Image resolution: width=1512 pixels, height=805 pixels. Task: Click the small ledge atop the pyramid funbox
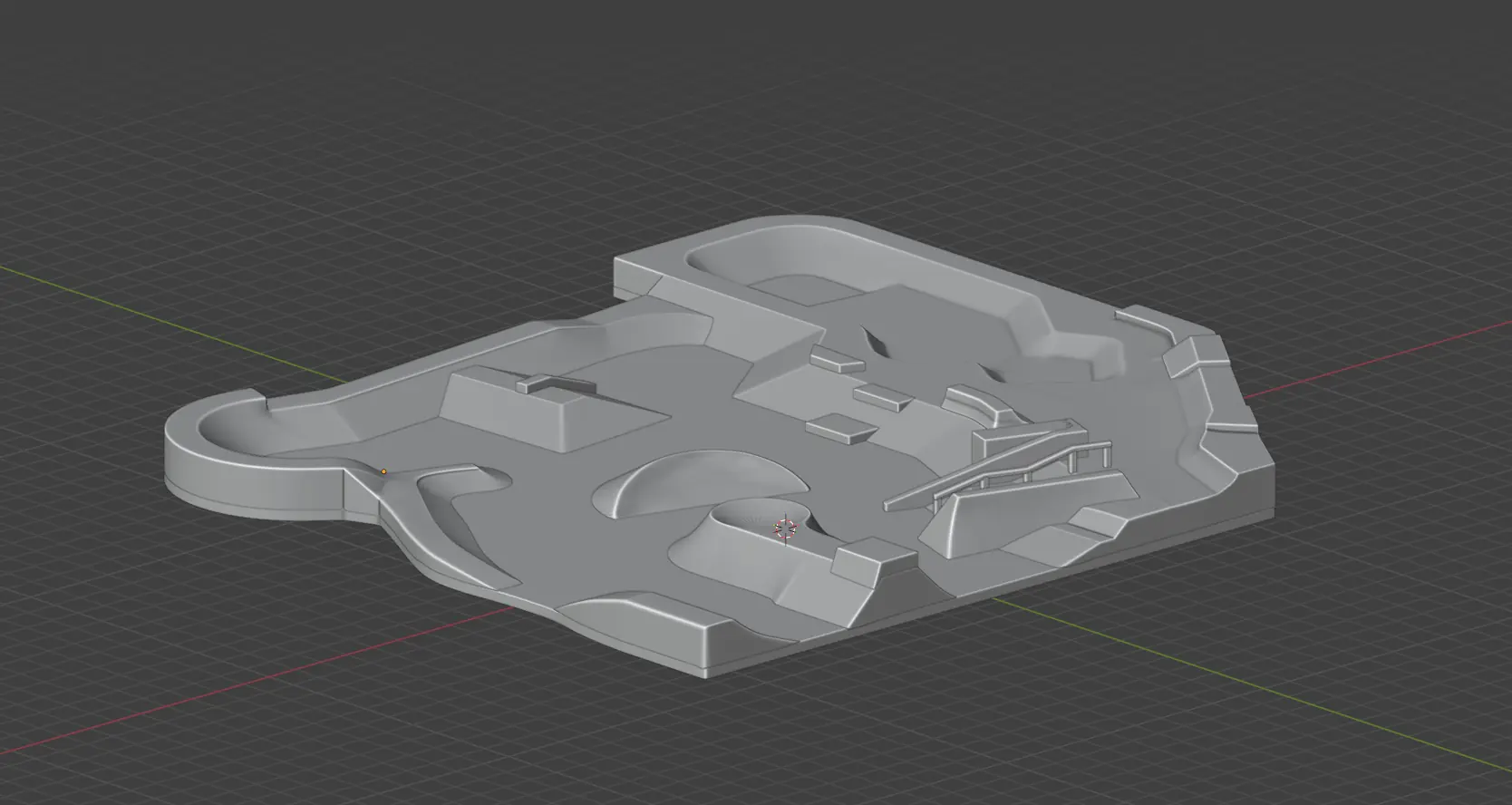tap(555, 384)
